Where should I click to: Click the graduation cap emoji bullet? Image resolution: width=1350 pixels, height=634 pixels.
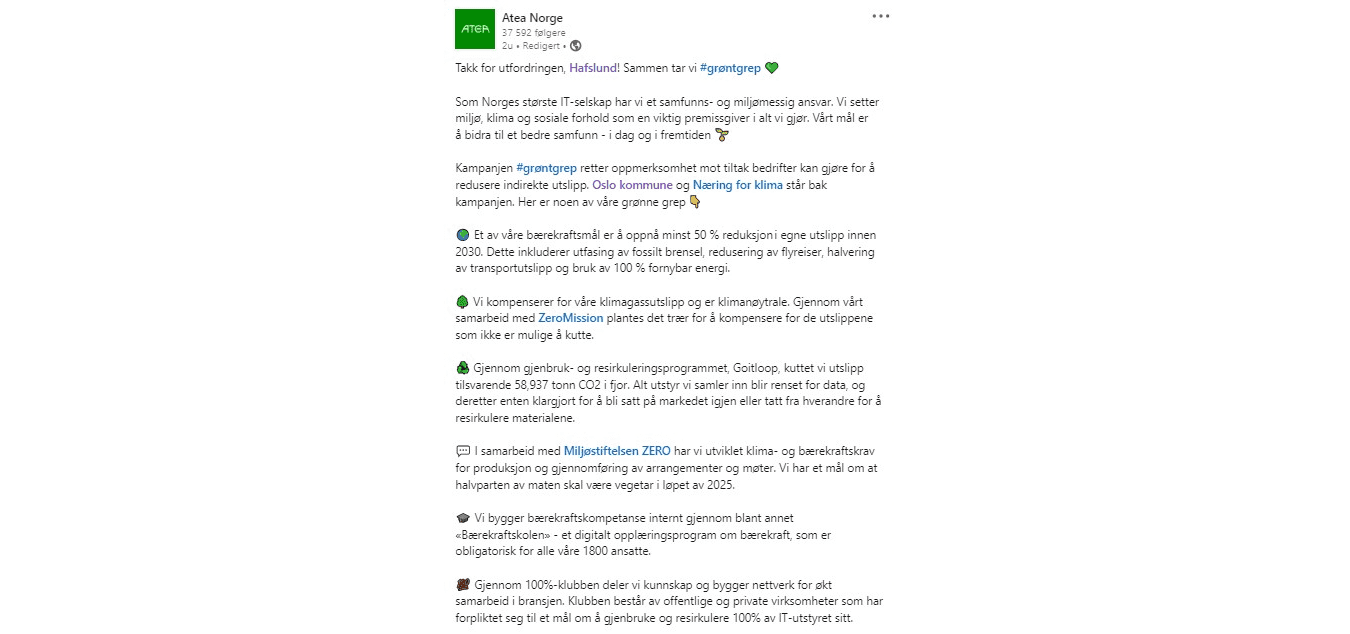462,518
